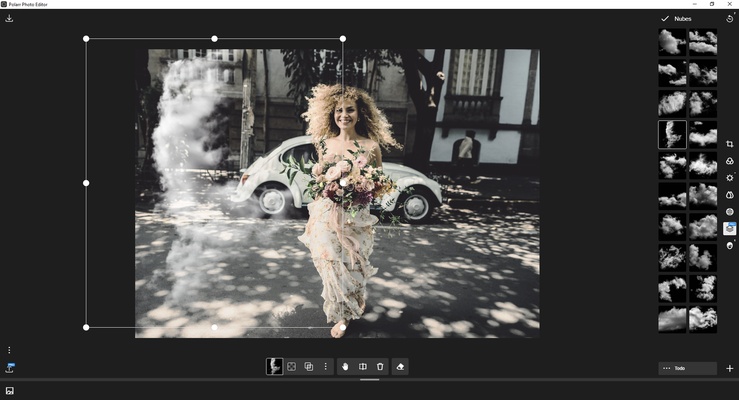
Task: Choose the first cloud overlay in left column
Action: (x=672, y=42)
